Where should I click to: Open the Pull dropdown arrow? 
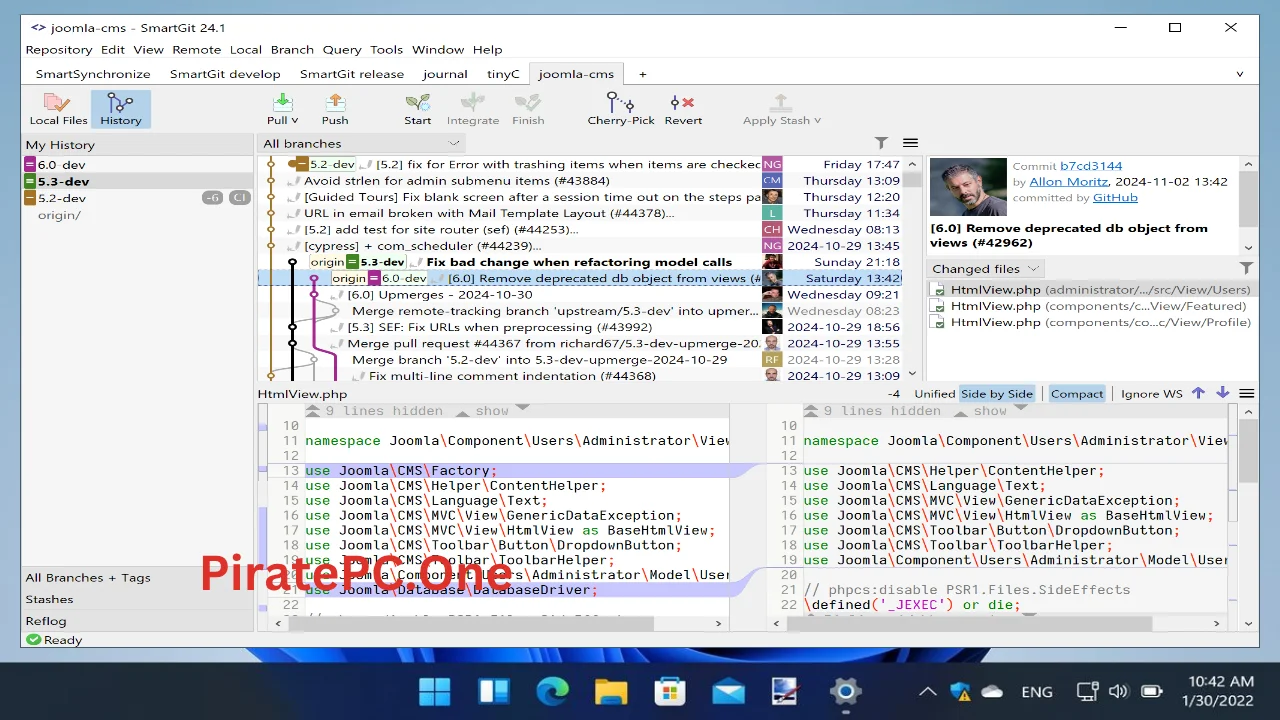[294, 121]
